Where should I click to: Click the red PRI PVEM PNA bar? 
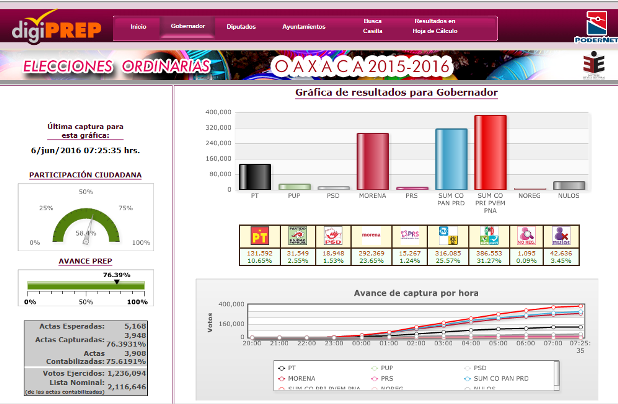(490, 153)
